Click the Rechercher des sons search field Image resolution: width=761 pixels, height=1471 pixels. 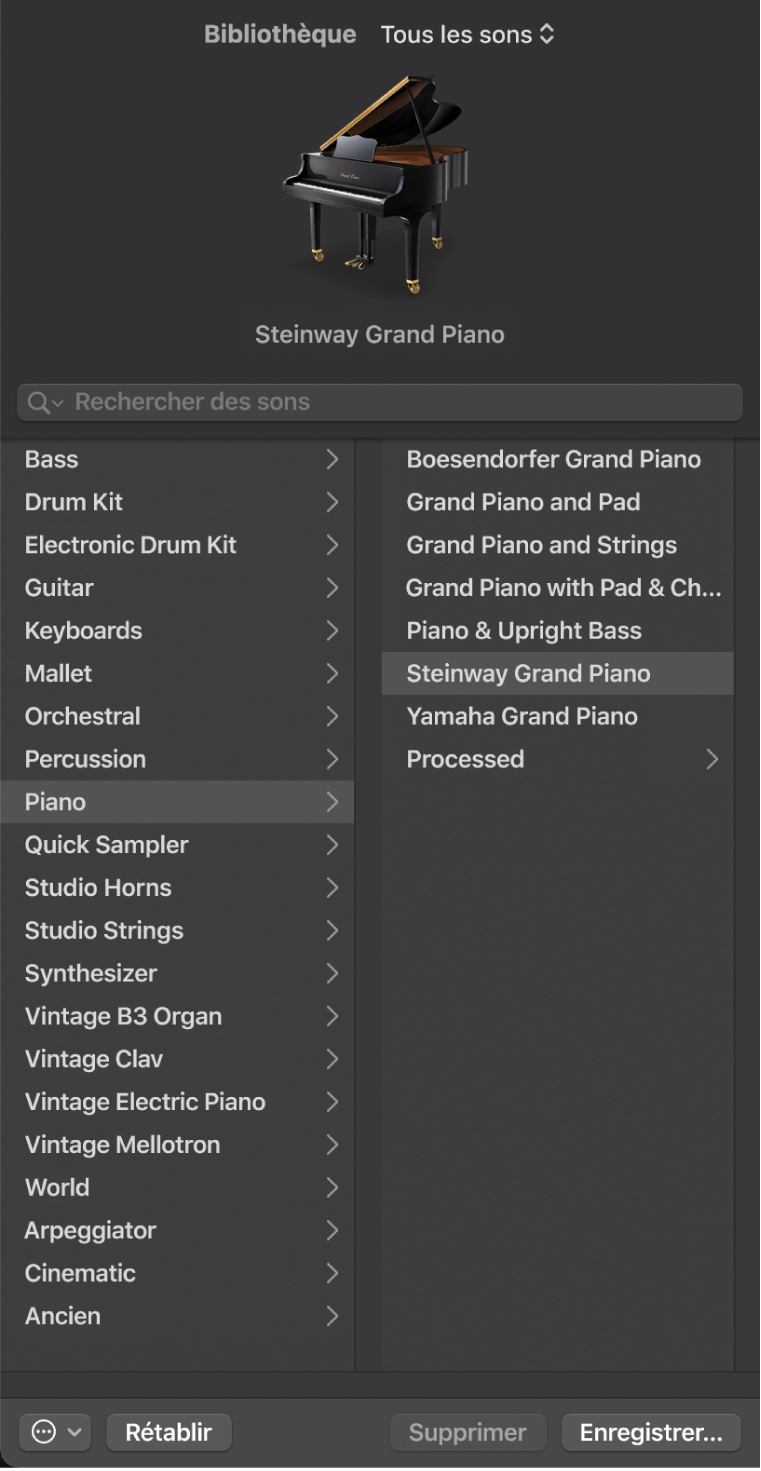tap(400, 402)
